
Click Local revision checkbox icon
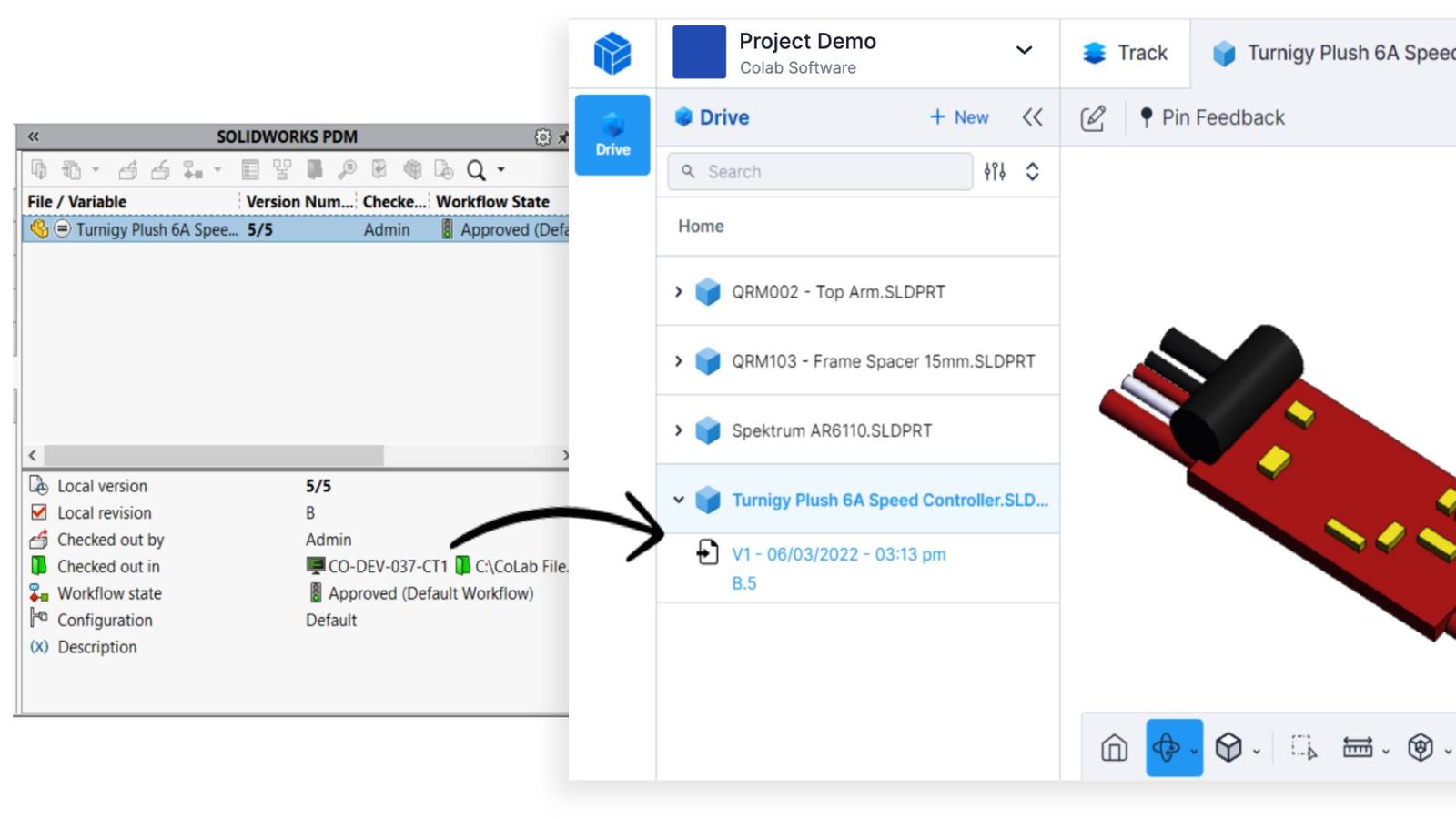[x=38, y=512]
